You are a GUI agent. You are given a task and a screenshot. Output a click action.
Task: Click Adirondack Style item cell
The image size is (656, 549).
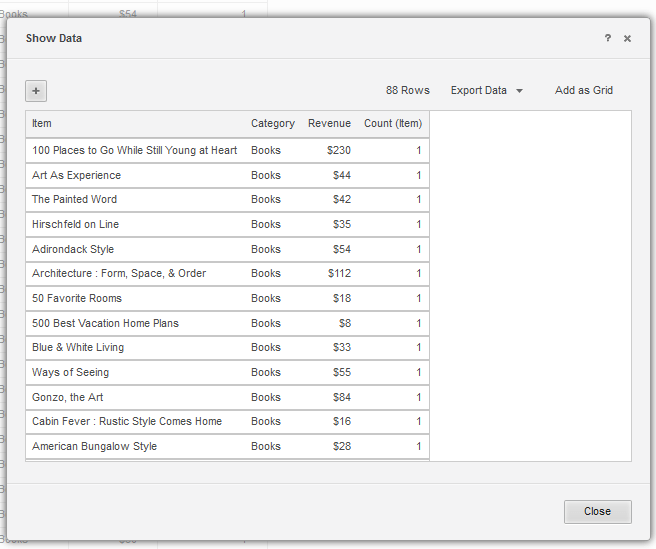pyautogui.click(x=73, y=249)
